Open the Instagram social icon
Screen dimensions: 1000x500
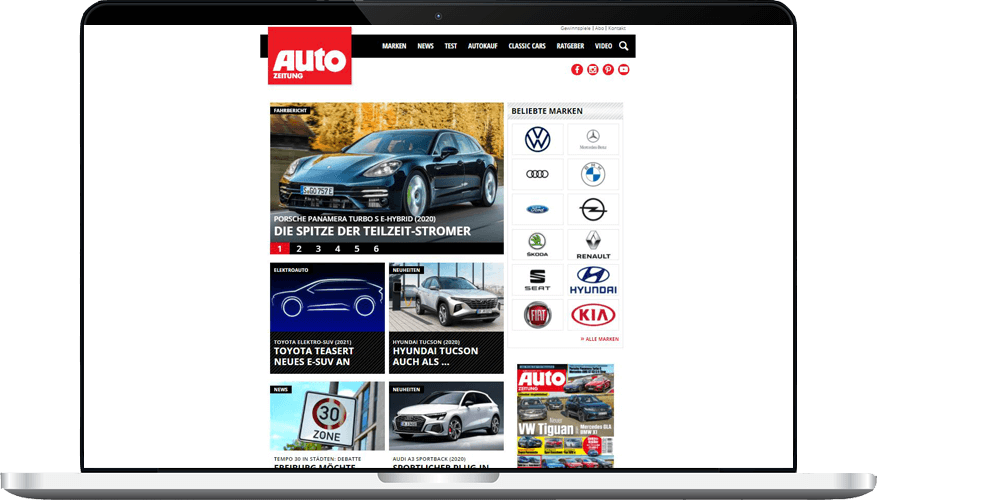[593, 69]
